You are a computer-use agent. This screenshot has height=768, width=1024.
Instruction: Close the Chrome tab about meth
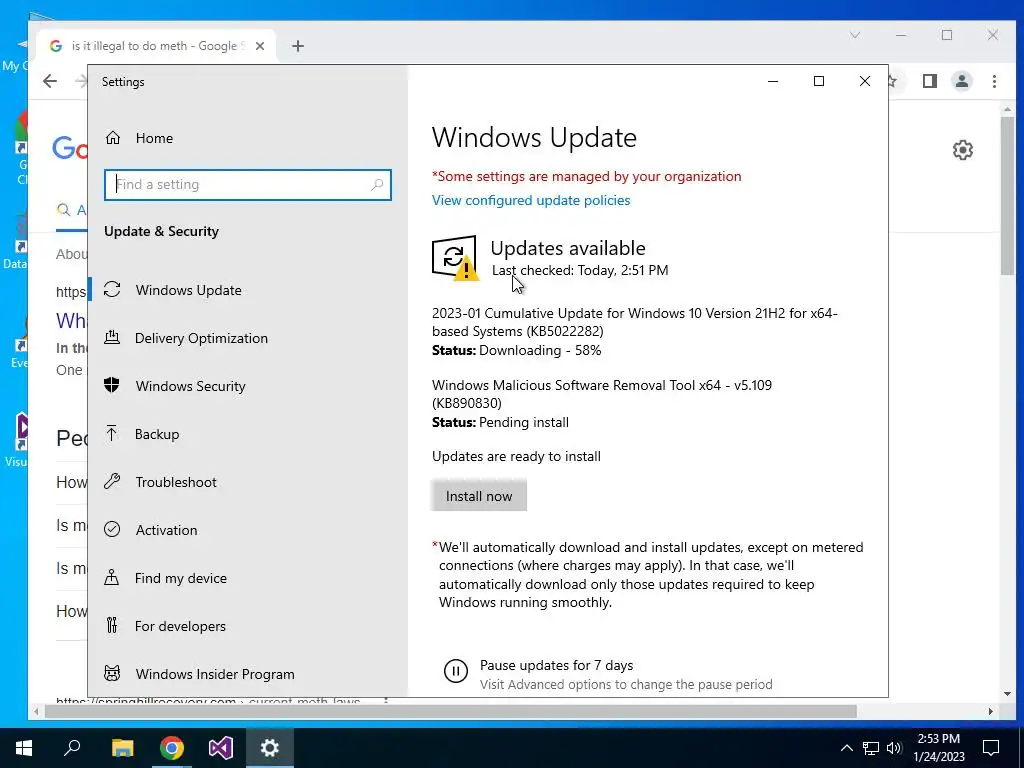click(x=260, y=46)
